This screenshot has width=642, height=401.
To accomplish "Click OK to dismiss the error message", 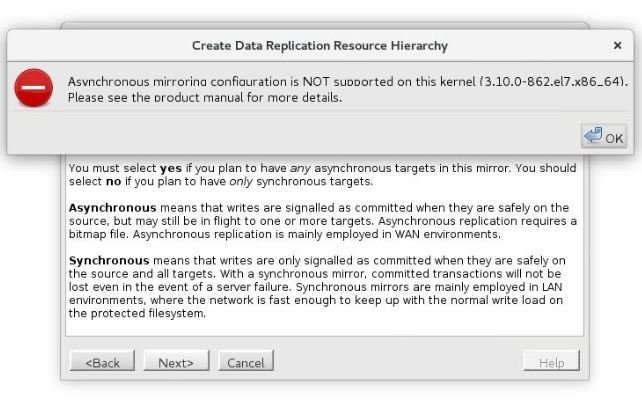I will (x=603, y=137).
